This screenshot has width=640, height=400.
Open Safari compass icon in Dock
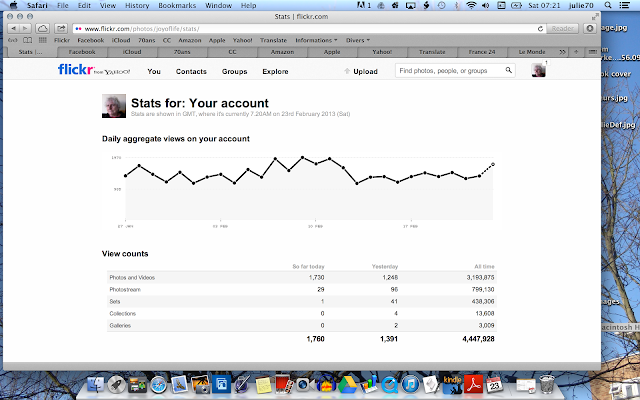coord(159,385)
